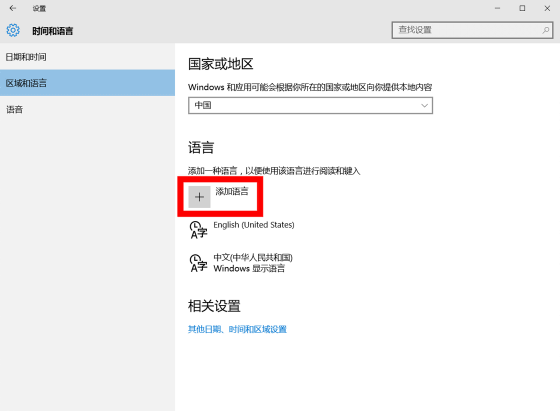Click the 添加语言 label
Image resolution: width=560 pixels, height=411 pixels.
(x=232, y=191)
